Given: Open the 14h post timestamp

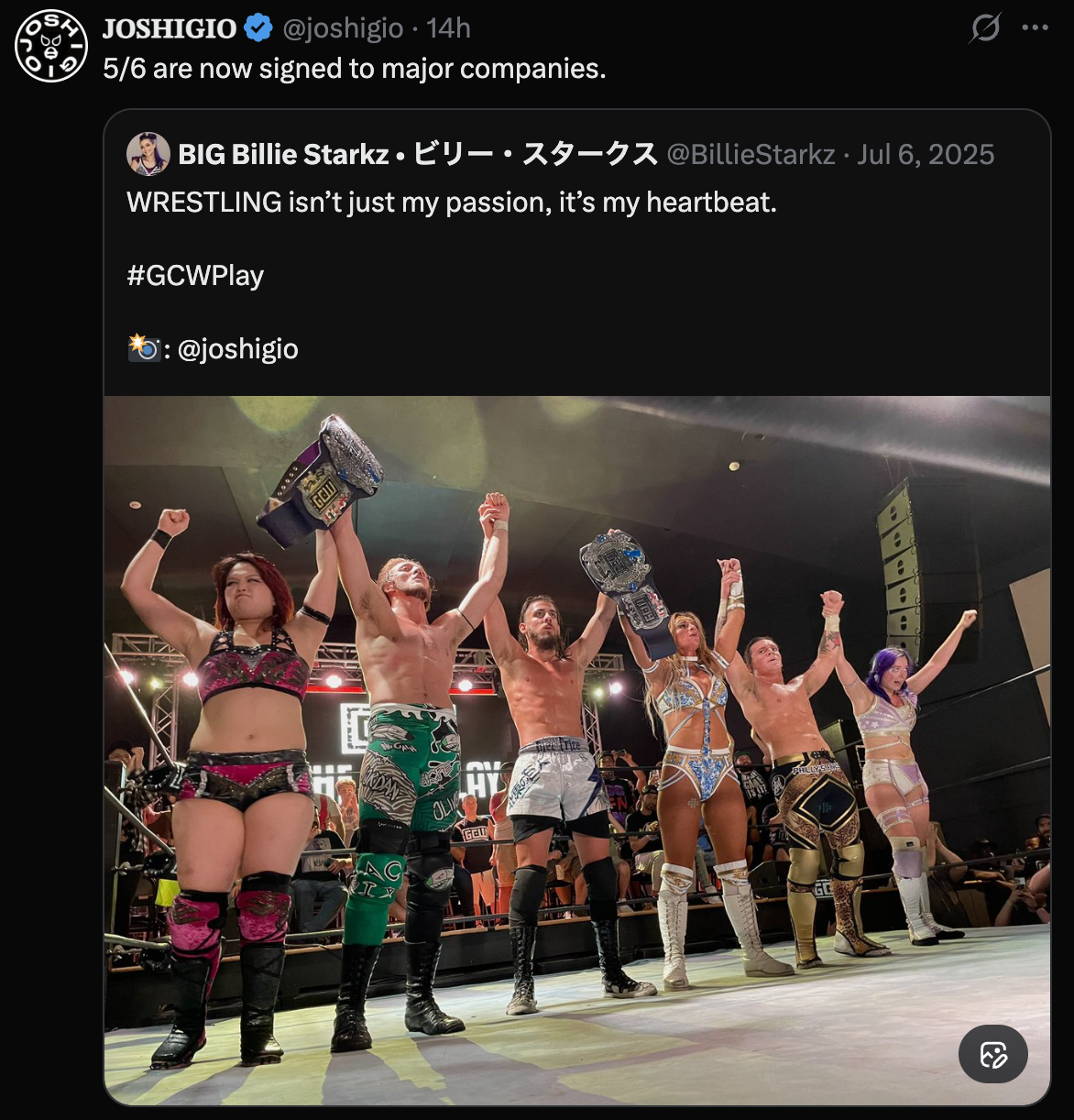Looking at the screenshot, I should click(x=448, y=28).
